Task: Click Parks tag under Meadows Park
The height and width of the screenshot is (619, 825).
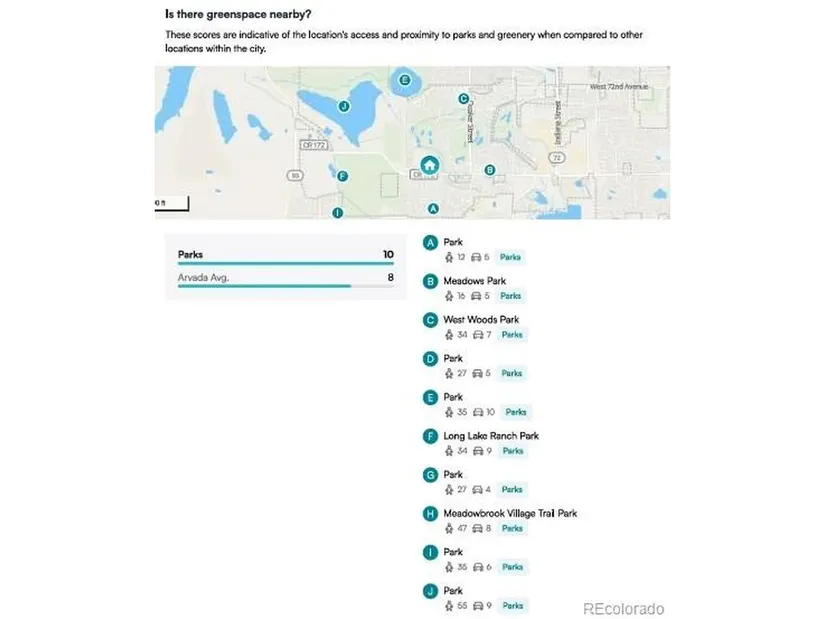Action: pyautogui.click(x=510, y=296)
